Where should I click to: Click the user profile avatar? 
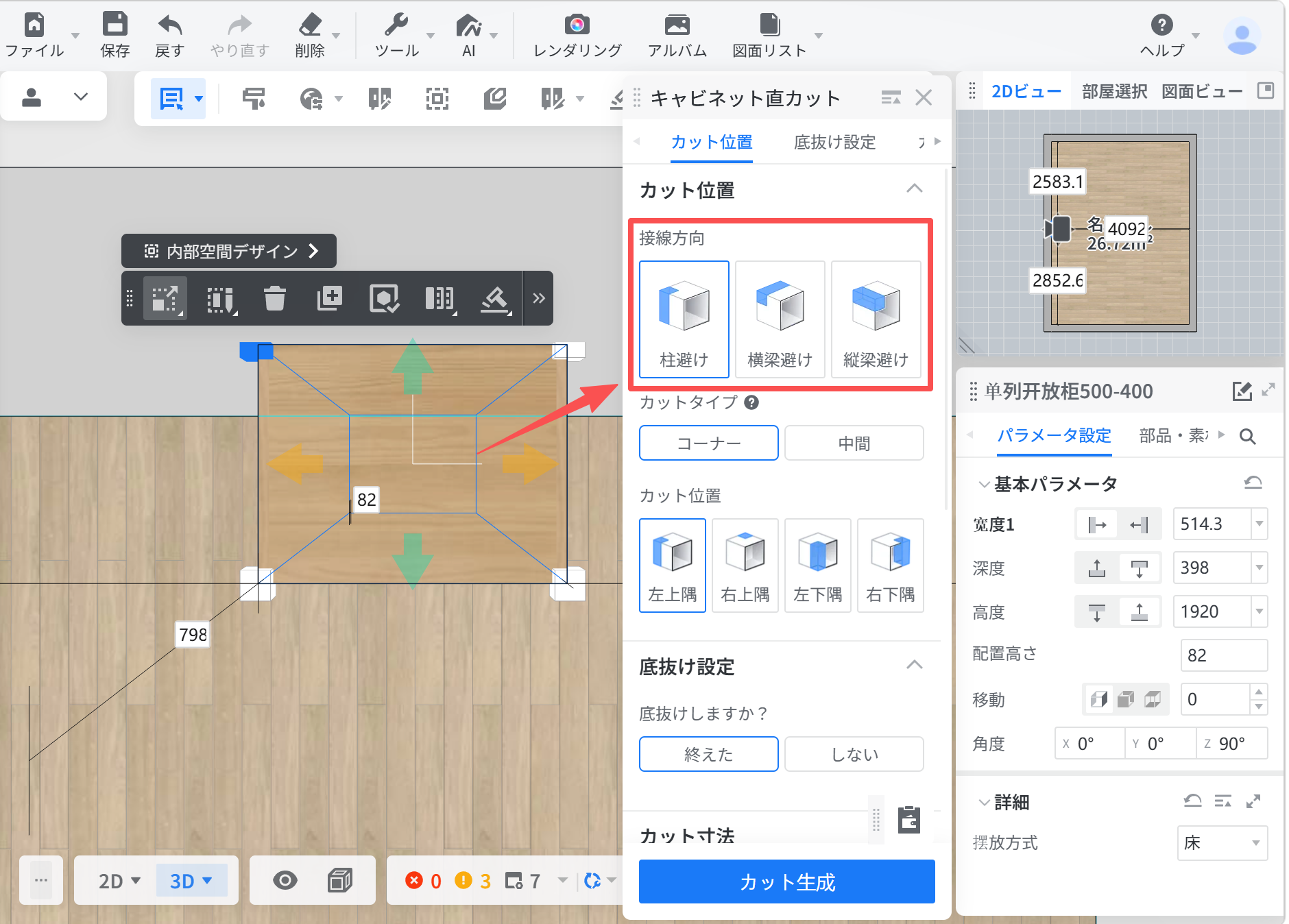tap(1242, 36)
